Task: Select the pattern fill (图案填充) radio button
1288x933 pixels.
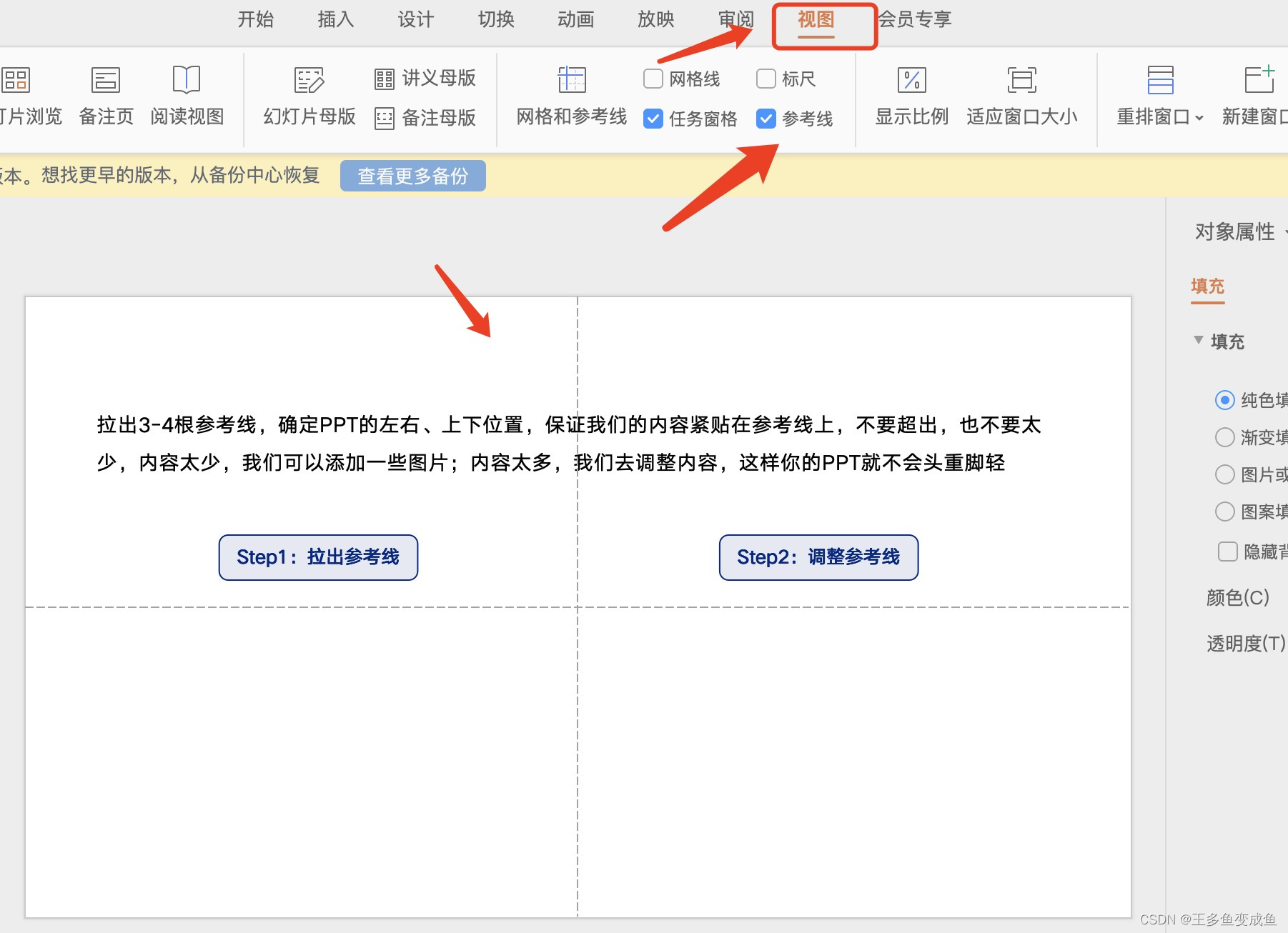Action: [x=1225, y=512]
